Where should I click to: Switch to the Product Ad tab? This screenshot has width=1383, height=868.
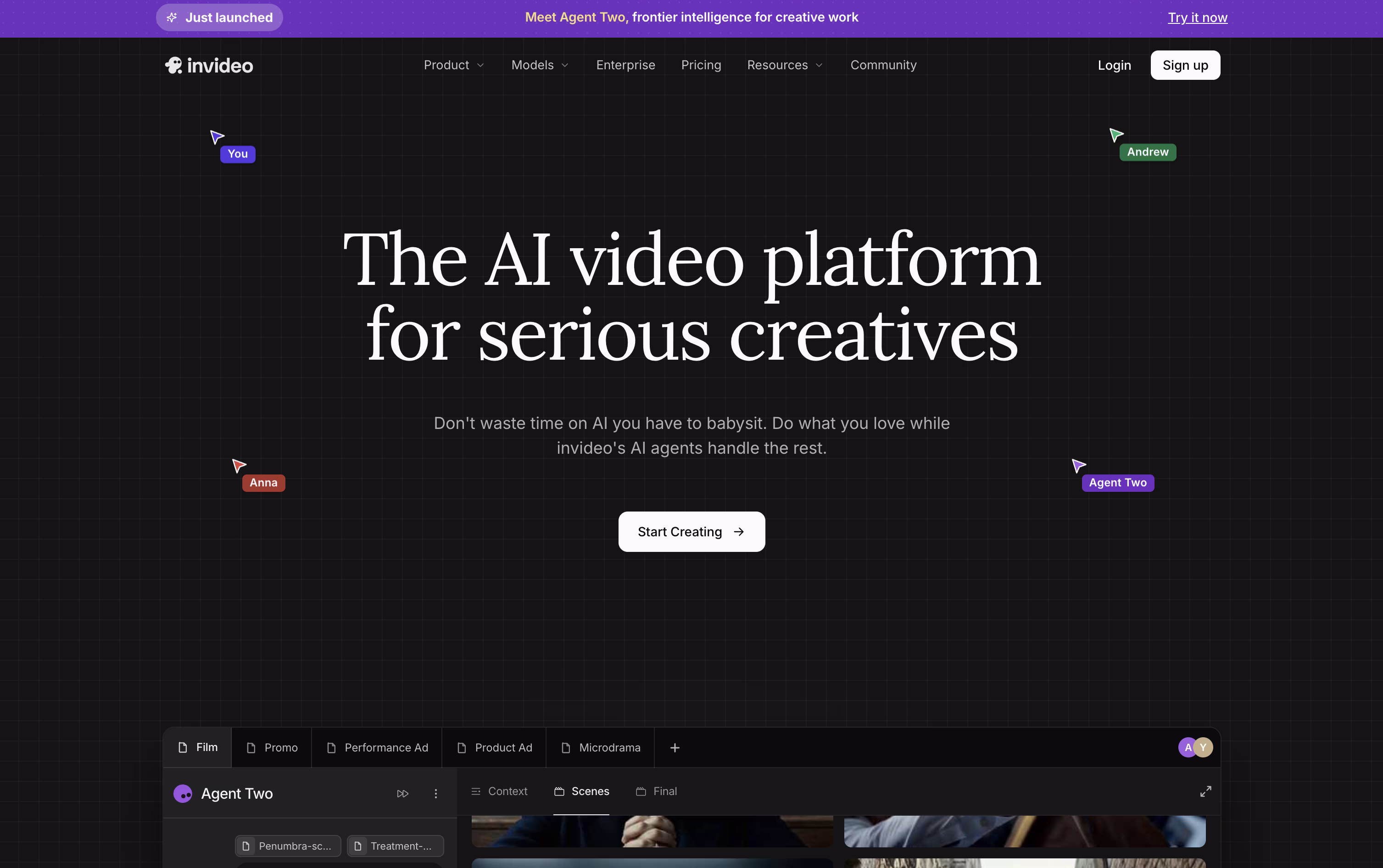click(494, 747)
